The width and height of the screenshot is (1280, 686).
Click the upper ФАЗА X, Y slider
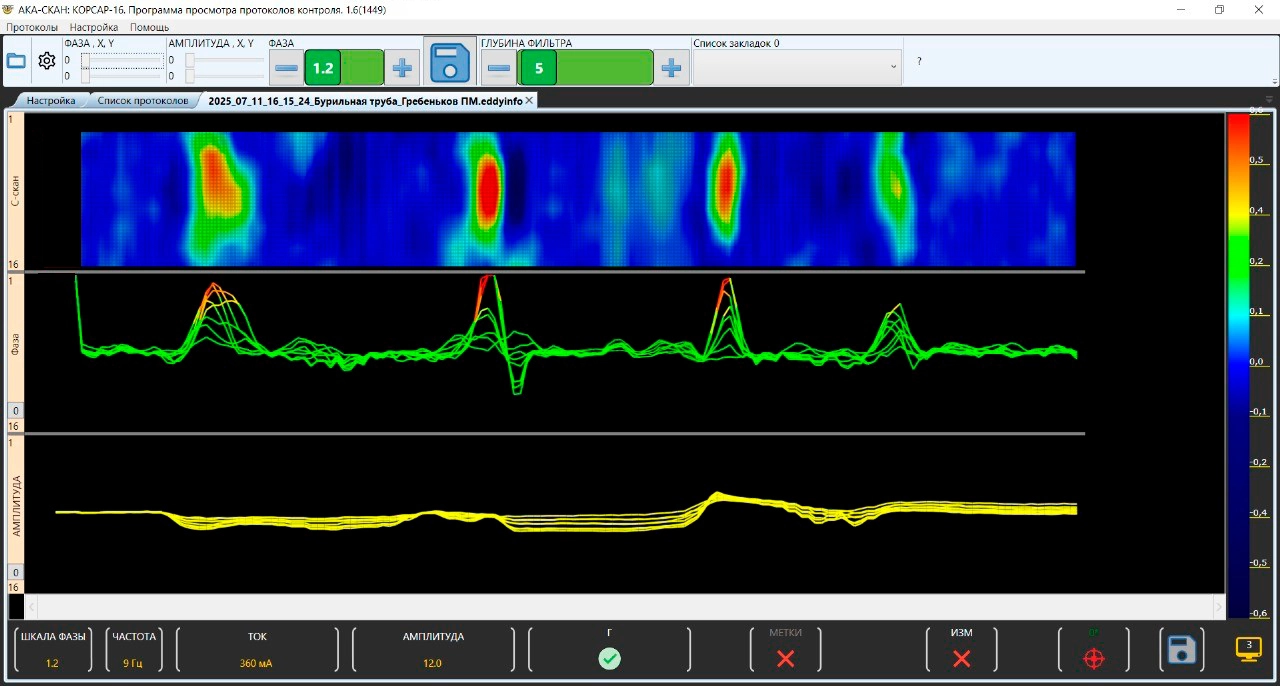coord(122,61)
